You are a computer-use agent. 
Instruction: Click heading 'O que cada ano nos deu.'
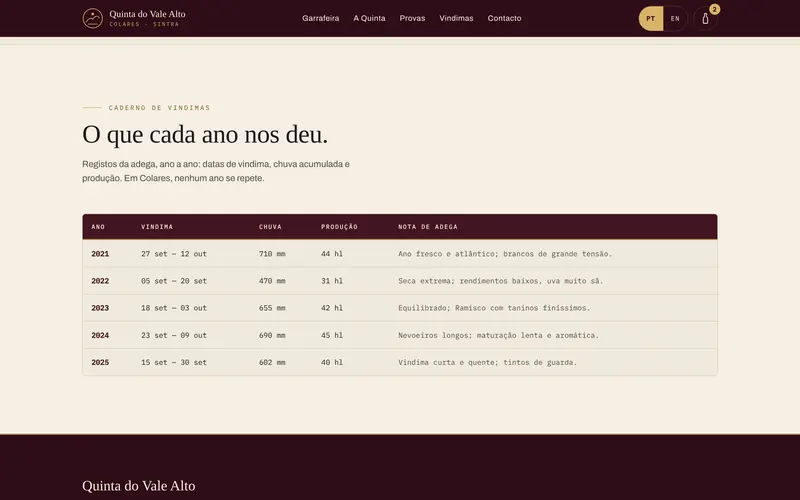pos(205,135)
